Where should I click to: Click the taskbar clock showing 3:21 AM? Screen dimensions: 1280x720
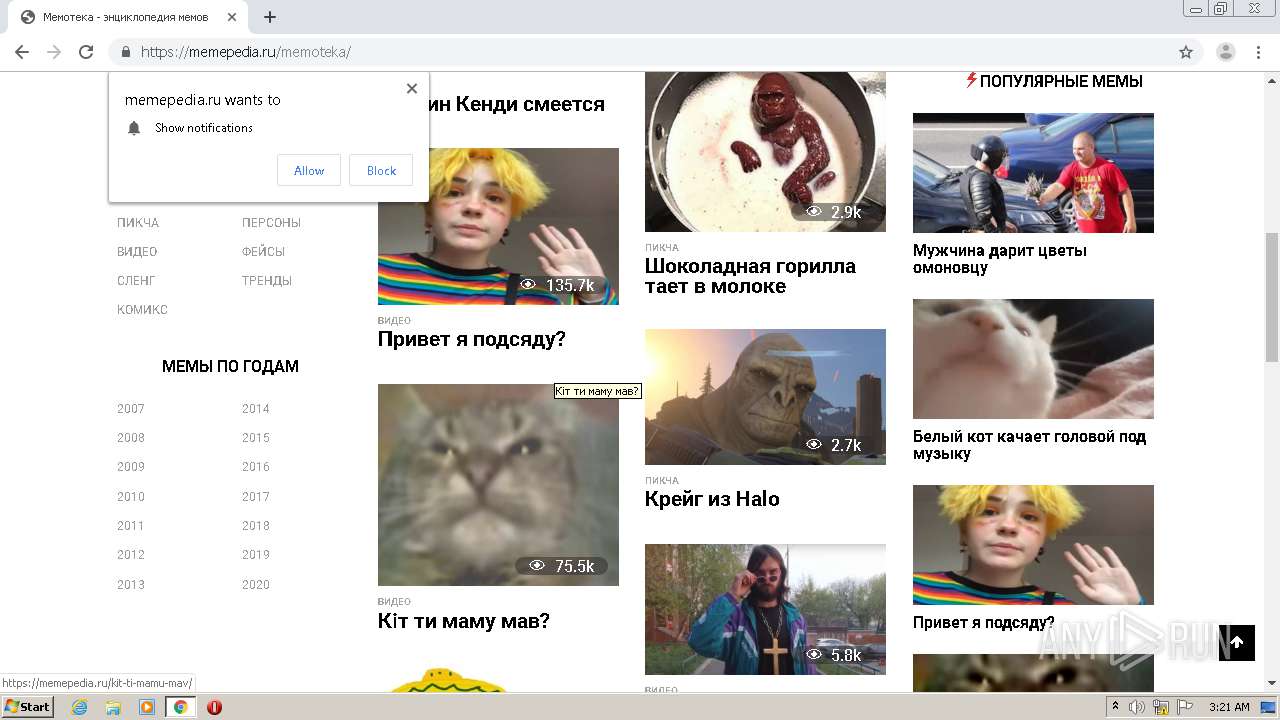click(1229, 707)
